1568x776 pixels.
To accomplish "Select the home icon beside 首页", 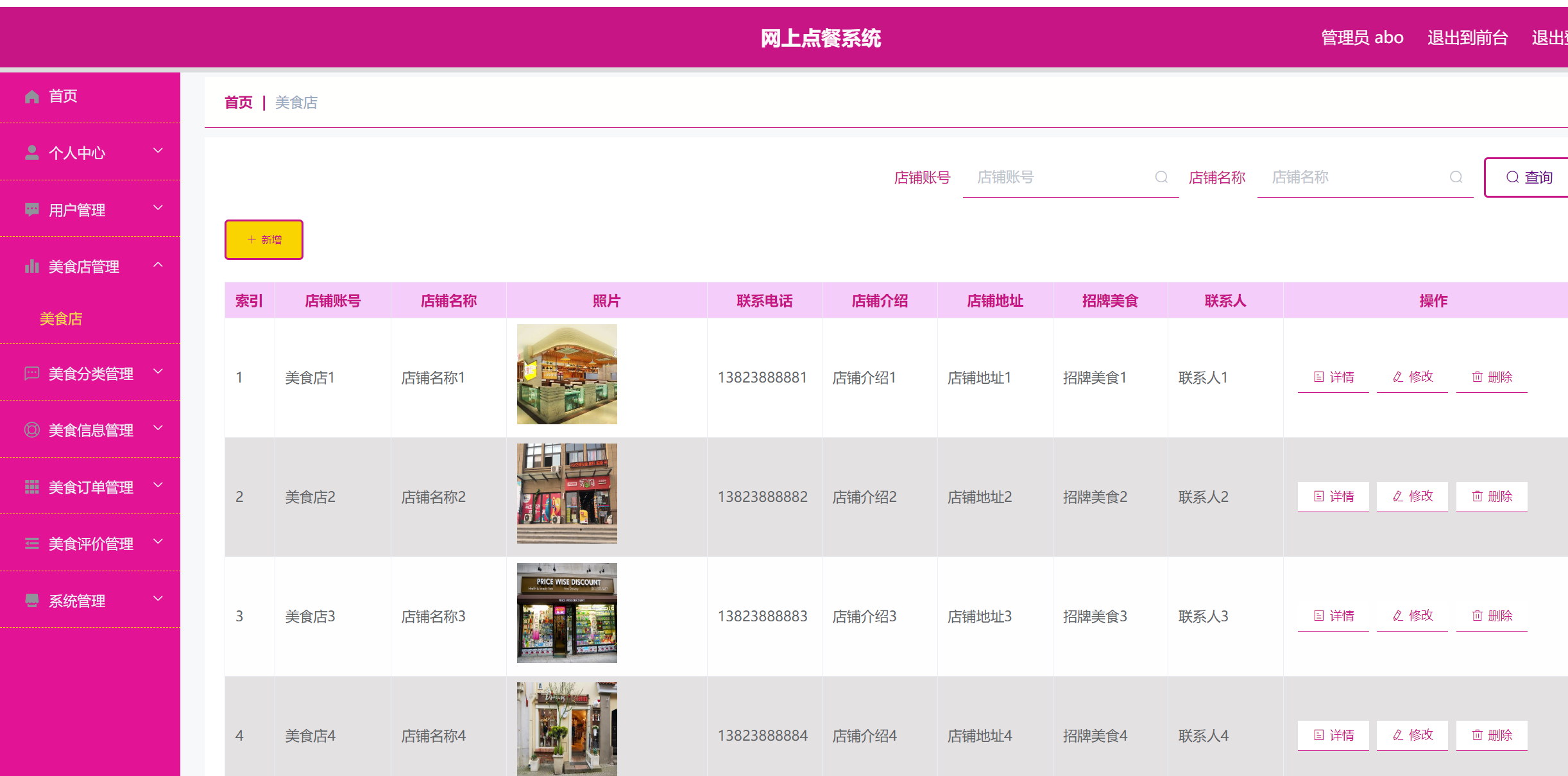I will 32,96.
